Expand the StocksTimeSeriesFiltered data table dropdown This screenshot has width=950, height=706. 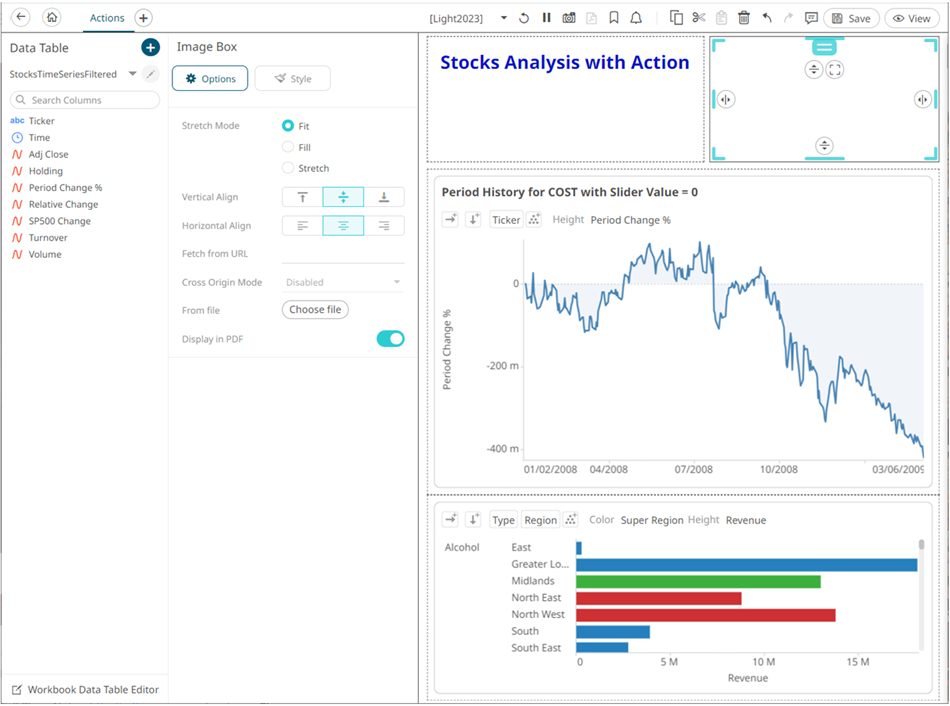click(x=132, y=74)
